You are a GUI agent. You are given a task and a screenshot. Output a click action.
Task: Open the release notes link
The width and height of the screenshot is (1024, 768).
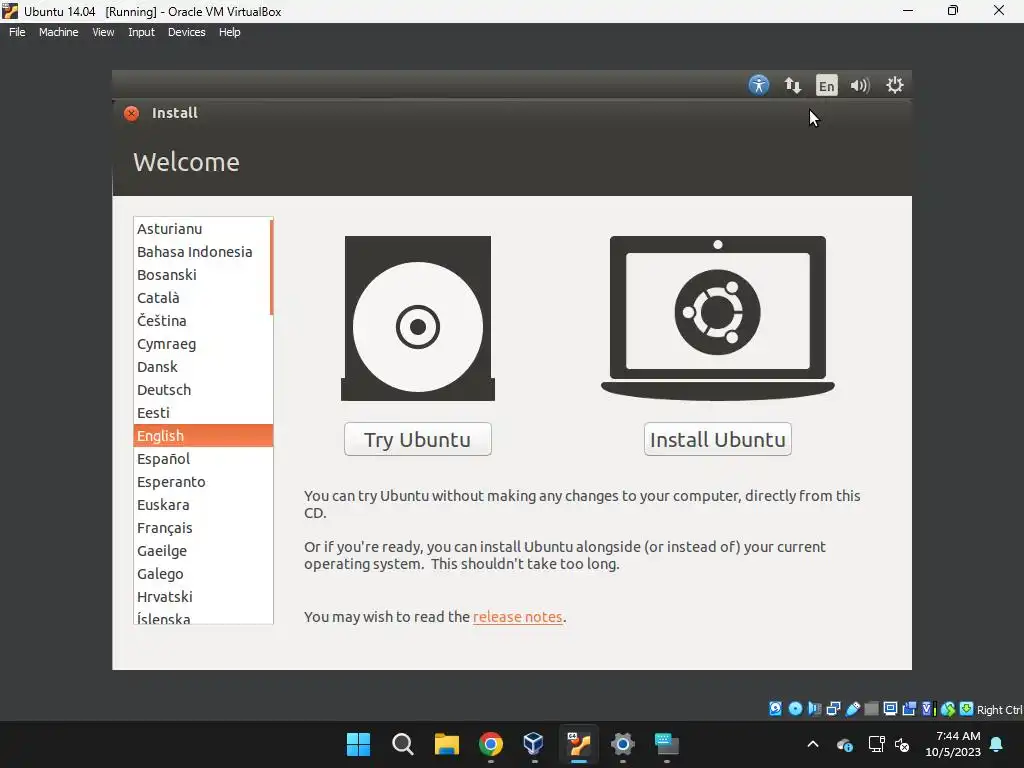pyautogui.click(x=517, y=617)
